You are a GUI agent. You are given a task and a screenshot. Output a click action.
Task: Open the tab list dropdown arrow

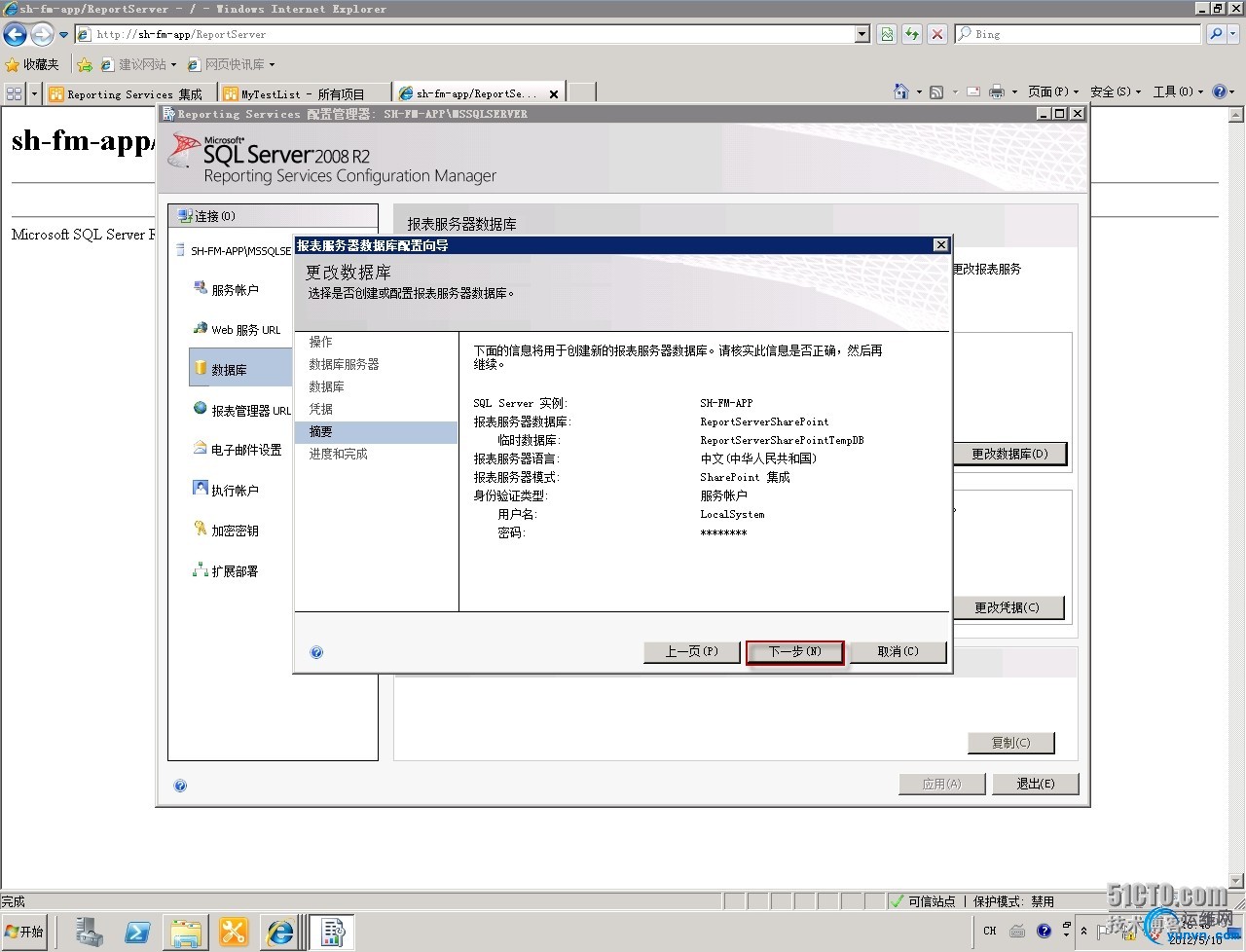[x=35, y=93]
